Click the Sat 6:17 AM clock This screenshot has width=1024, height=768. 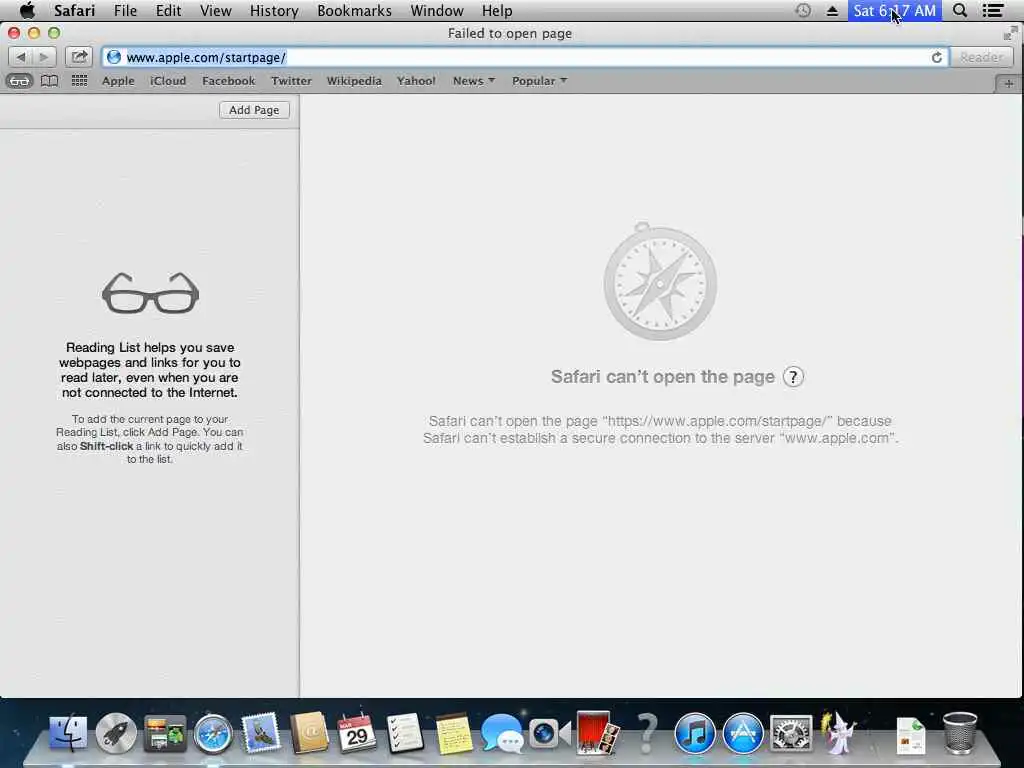(x=895, y=10)
